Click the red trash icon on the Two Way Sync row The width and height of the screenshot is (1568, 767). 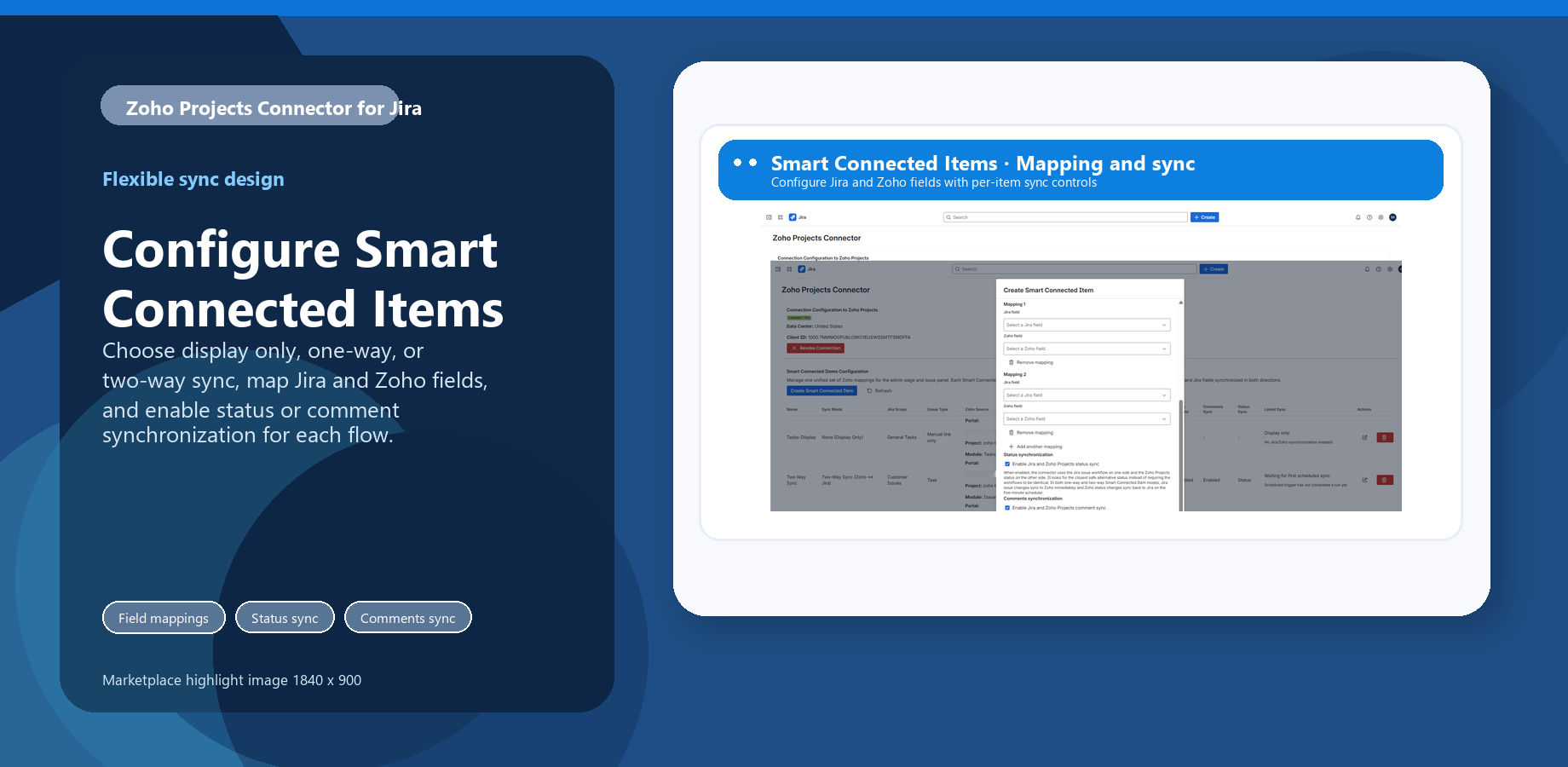click(x=1385, y=479)
